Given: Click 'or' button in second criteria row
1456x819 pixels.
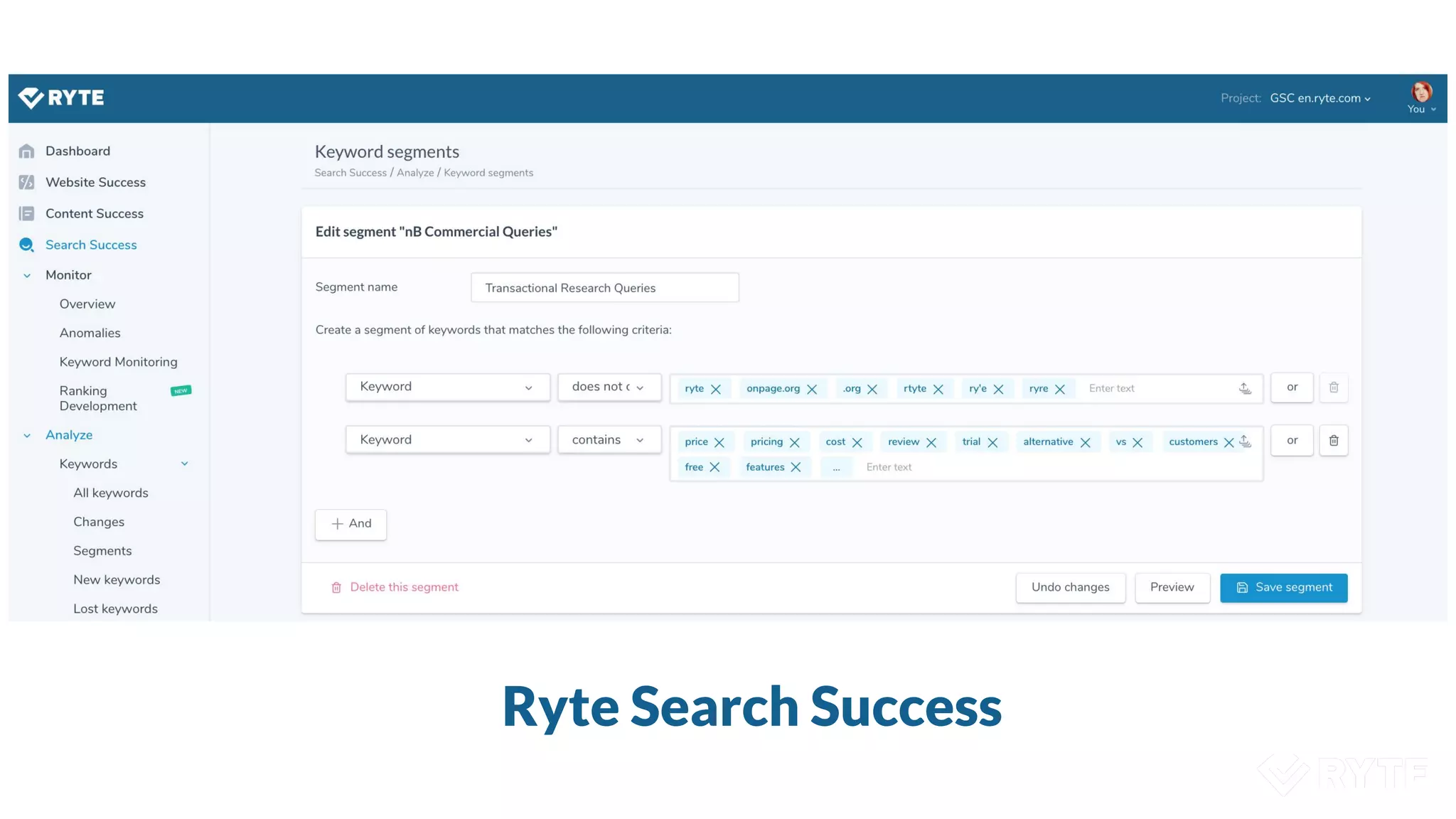Looking at the screenshot, I should pyautogui.click(x=1292, y=441).
